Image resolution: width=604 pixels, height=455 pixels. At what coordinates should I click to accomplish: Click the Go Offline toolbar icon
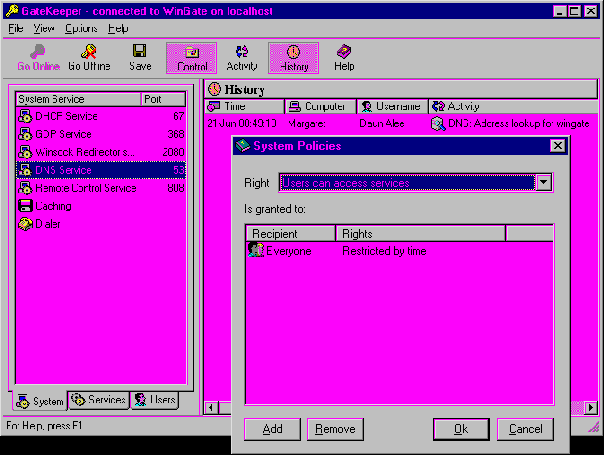tap(89, 52)
